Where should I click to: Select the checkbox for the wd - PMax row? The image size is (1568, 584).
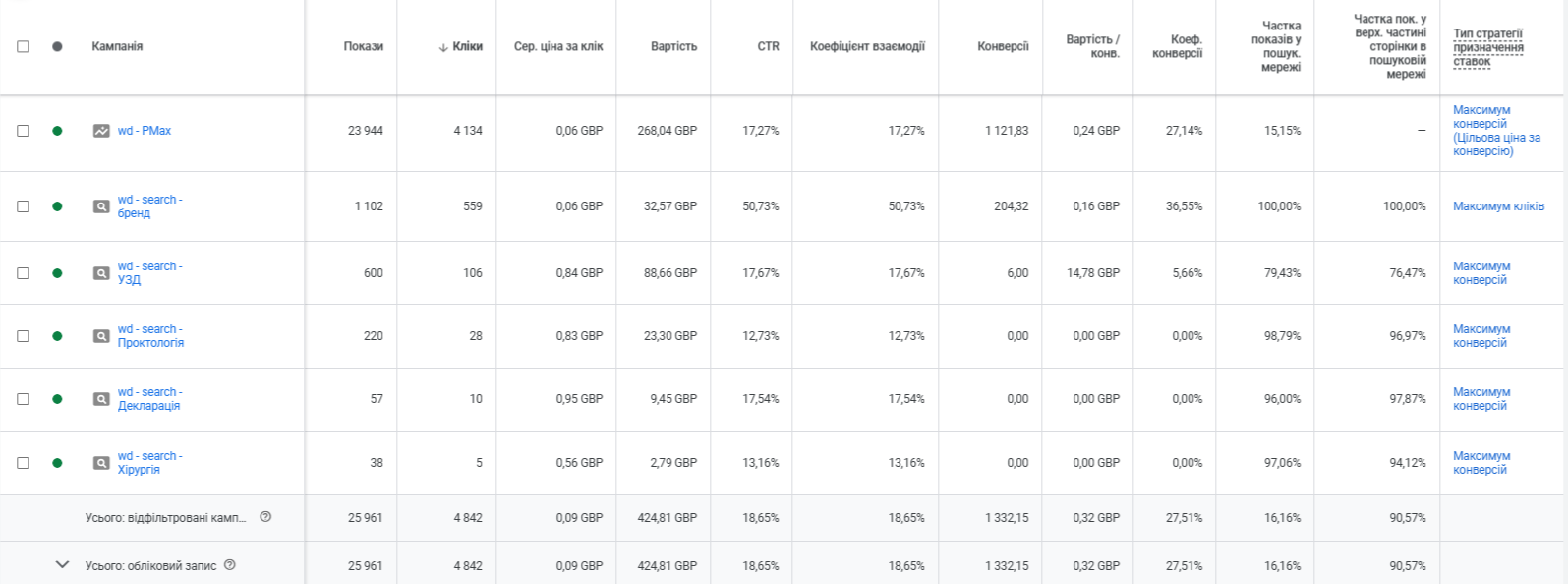pos(23,131)
